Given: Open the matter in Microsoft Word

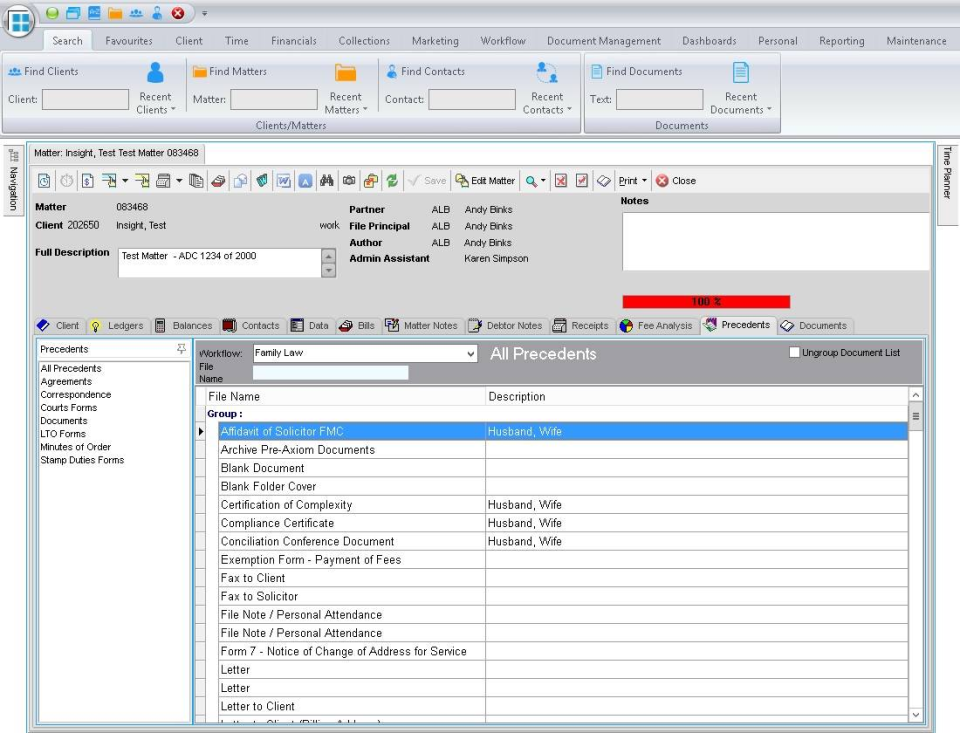Looking at the screenshot, I should tap(283, 180).
